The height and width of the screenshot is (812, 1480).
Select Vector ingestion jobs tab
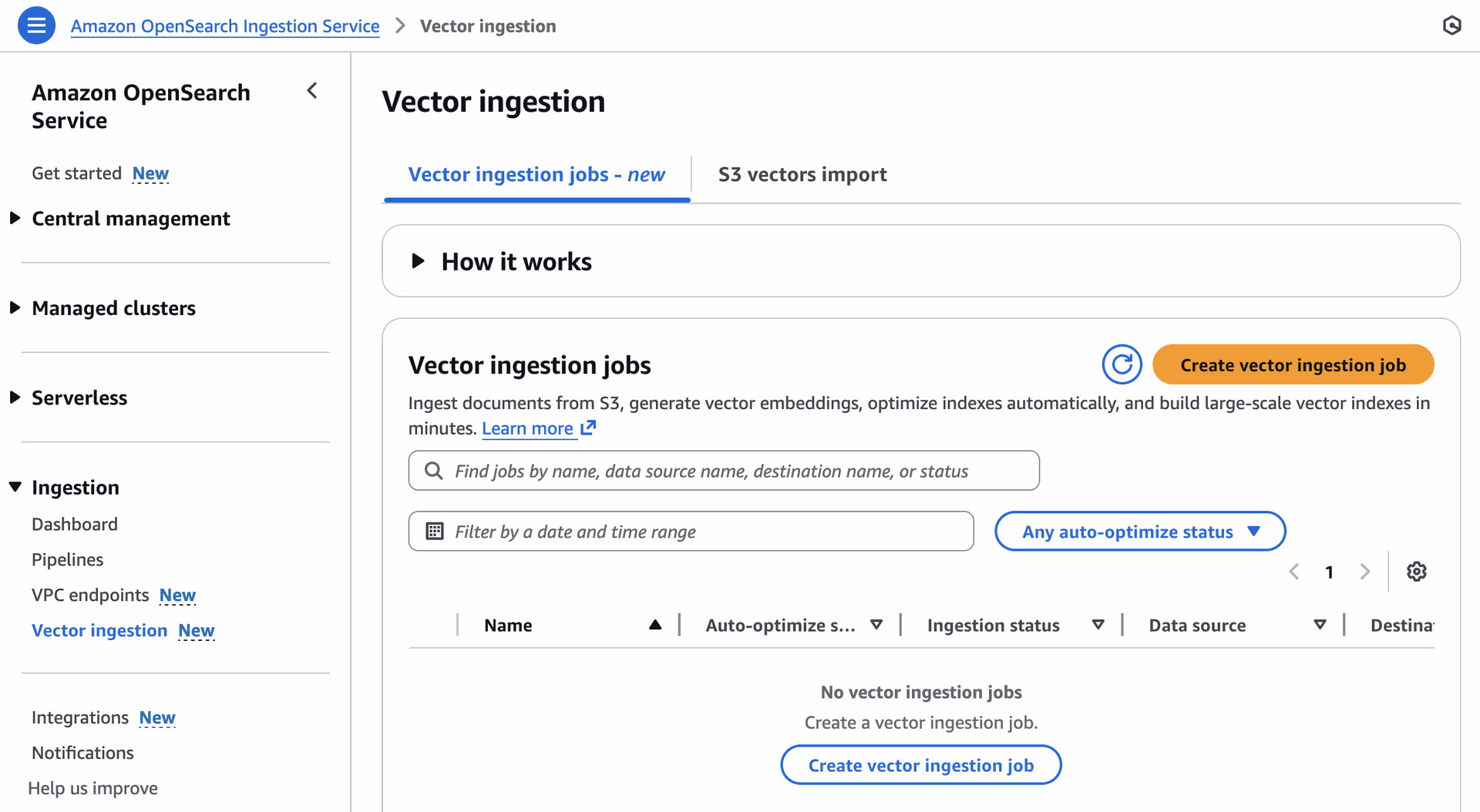(x=536, y=175)
